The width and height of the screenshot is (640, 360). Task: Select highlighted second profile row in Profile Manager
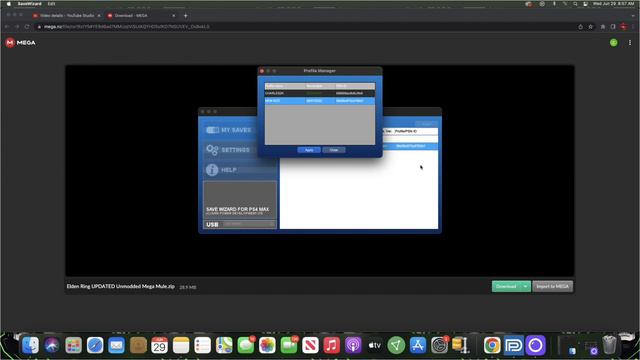[x=320, y=101]
